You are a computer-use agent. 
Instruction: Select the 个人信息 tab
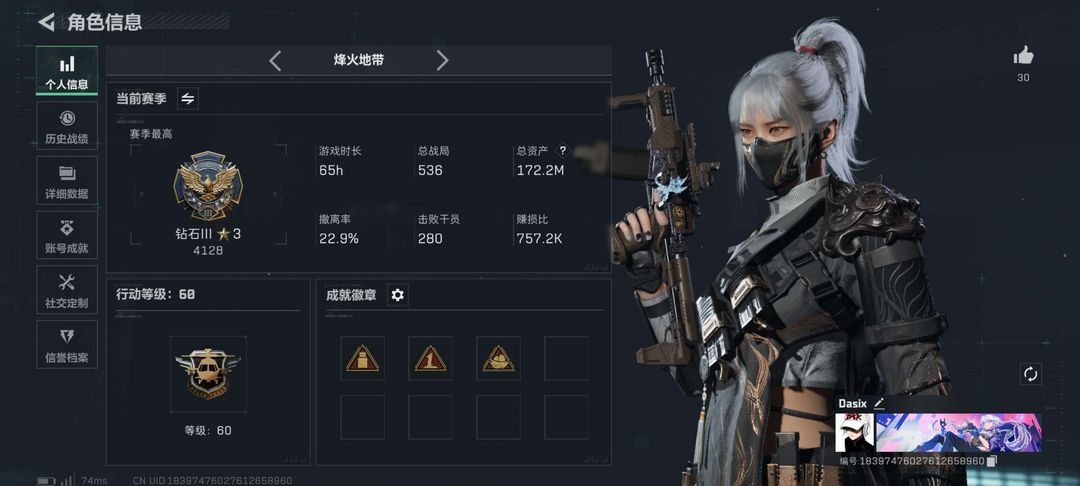(67, 71)
